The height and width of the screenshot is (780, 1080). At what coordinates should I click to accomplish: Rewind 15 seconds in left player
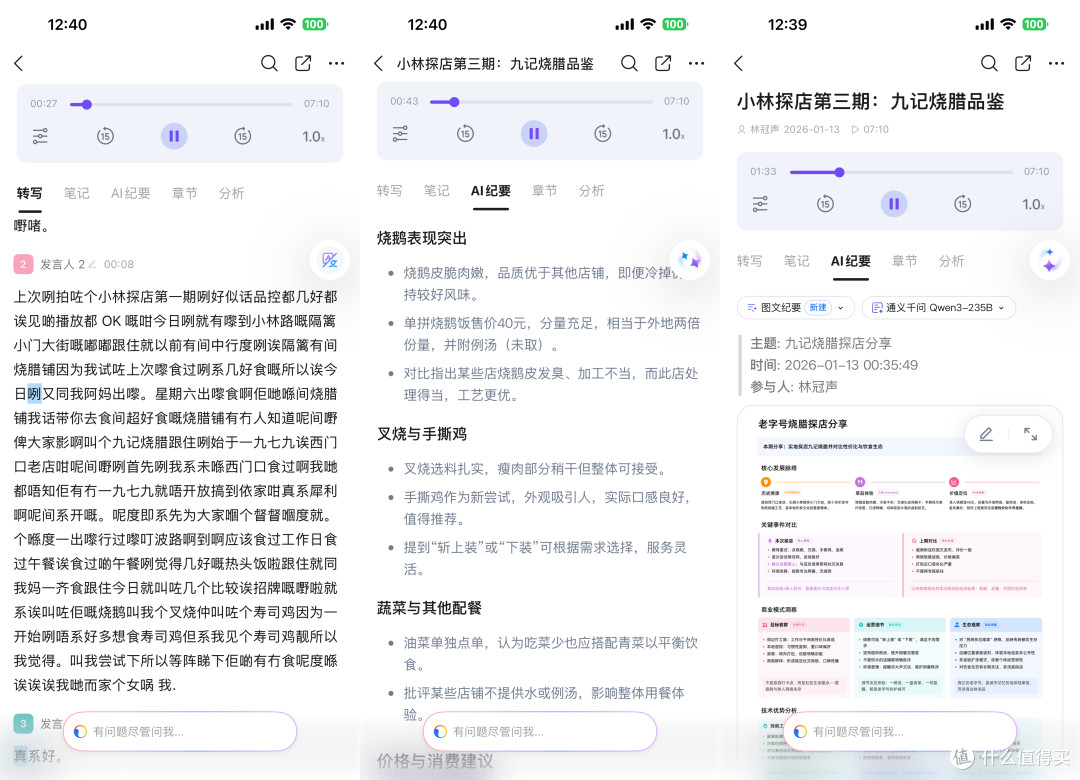tap(105, 136)
